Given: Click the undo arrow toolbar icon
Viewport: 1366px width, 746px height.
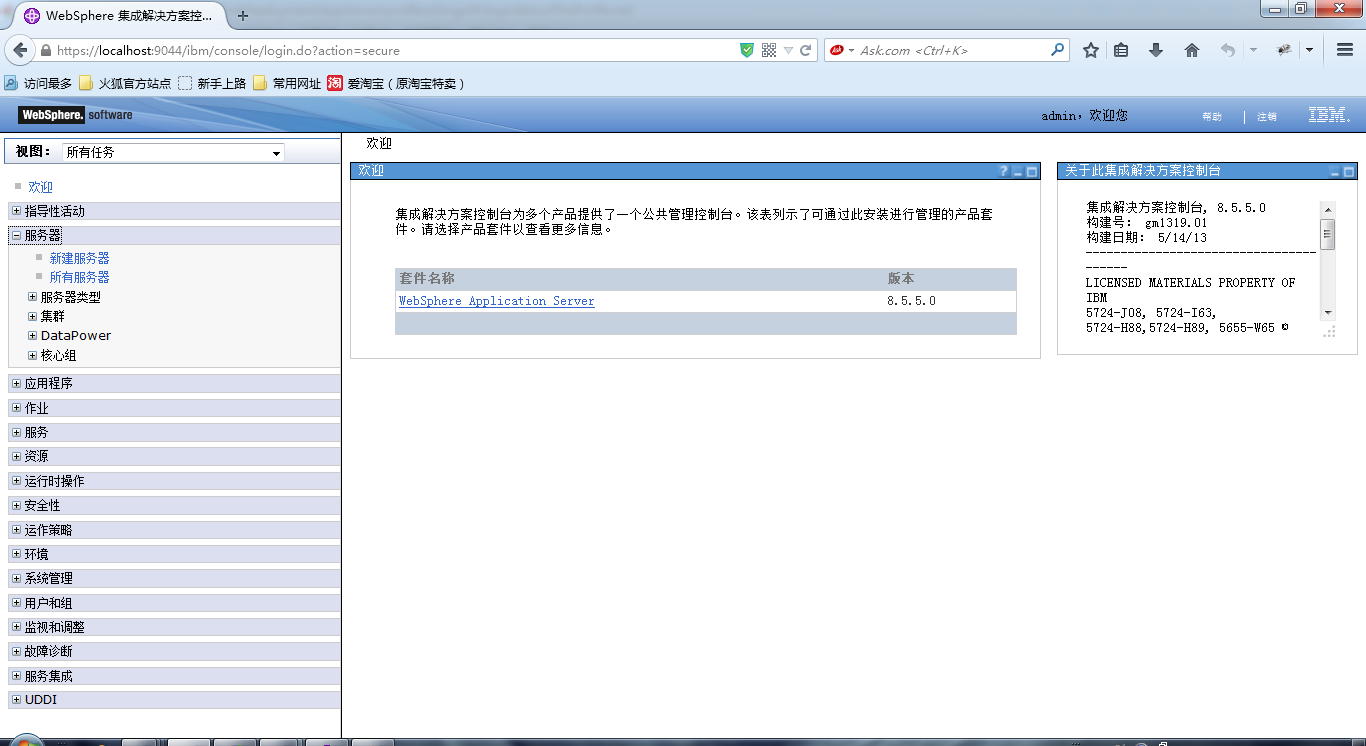Looking at the screenshot, I should (x=1228, y=50).
